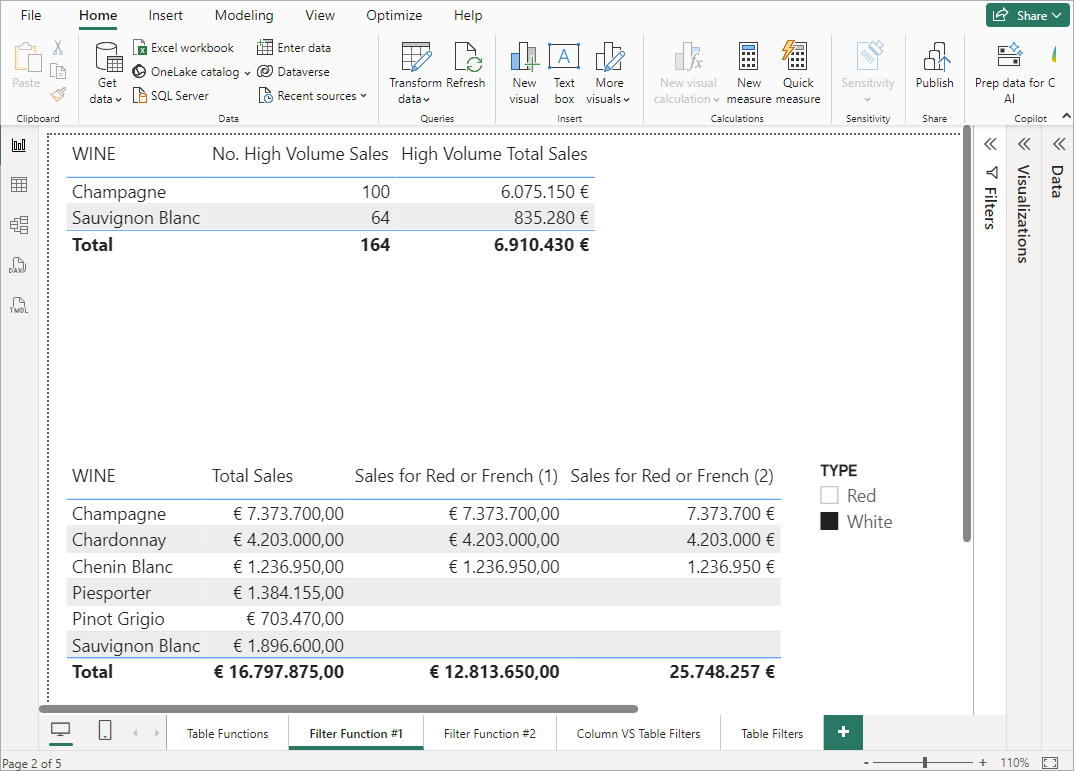Uncheck the White type slicer box

(x=829, y=521)
